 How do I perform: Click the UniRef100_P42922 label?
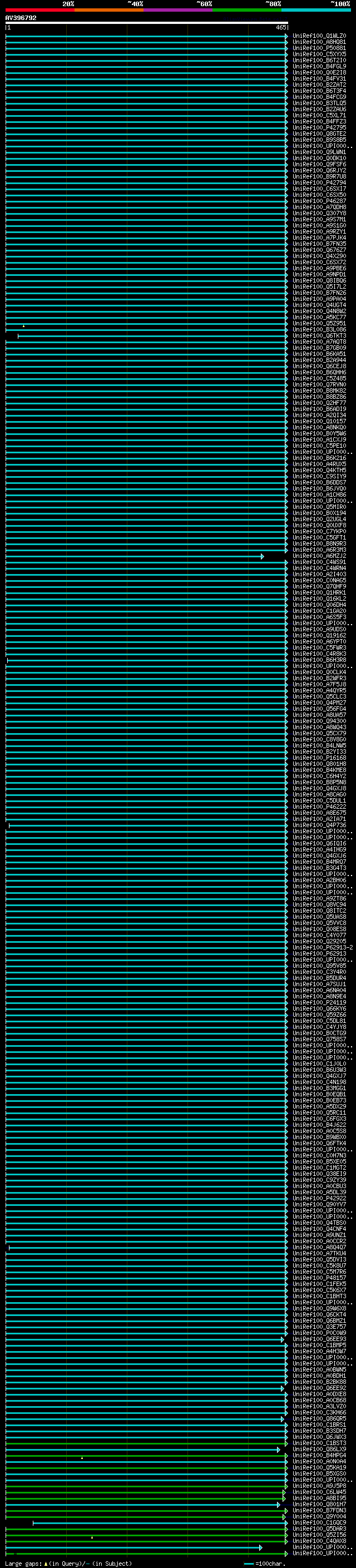(x=319, y=1199)
